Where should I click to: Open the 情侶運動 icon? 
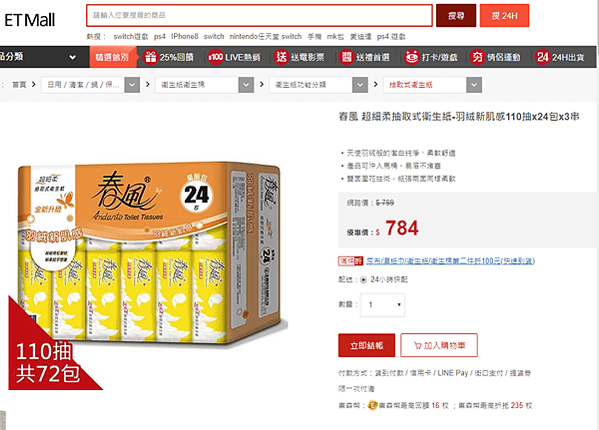(x=477, y=57)
